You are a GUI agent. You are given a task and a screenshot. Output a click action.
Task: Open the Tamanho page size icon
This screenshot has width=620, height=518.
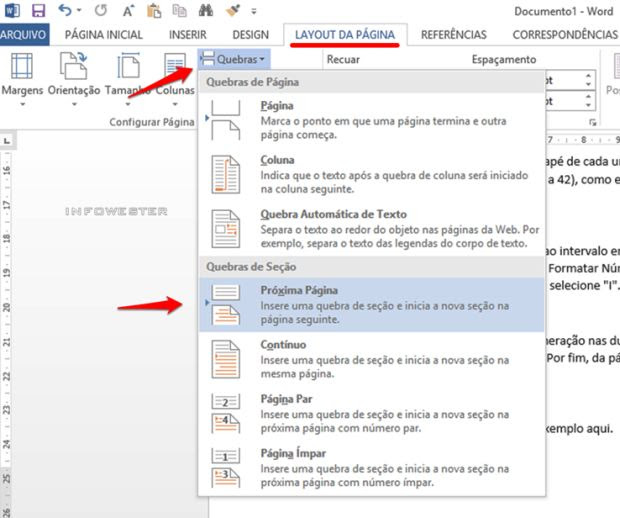(x=128, y=66)
